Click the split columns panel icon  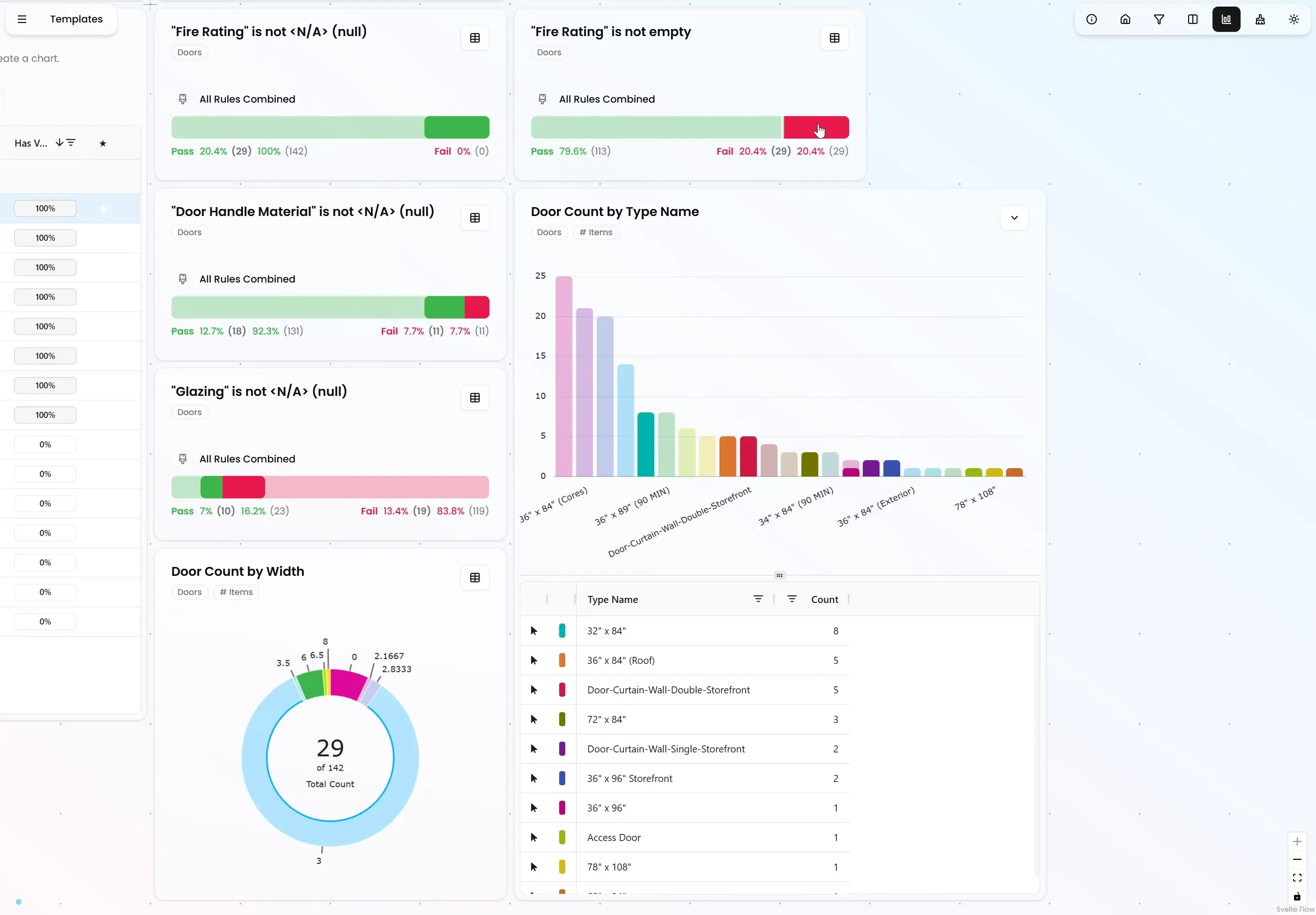[x=1193, y=20]
